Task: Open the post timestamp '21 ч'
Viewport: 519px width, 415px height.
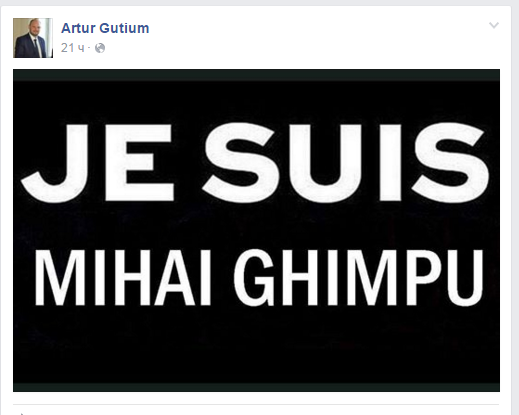Action: [72, 48]
